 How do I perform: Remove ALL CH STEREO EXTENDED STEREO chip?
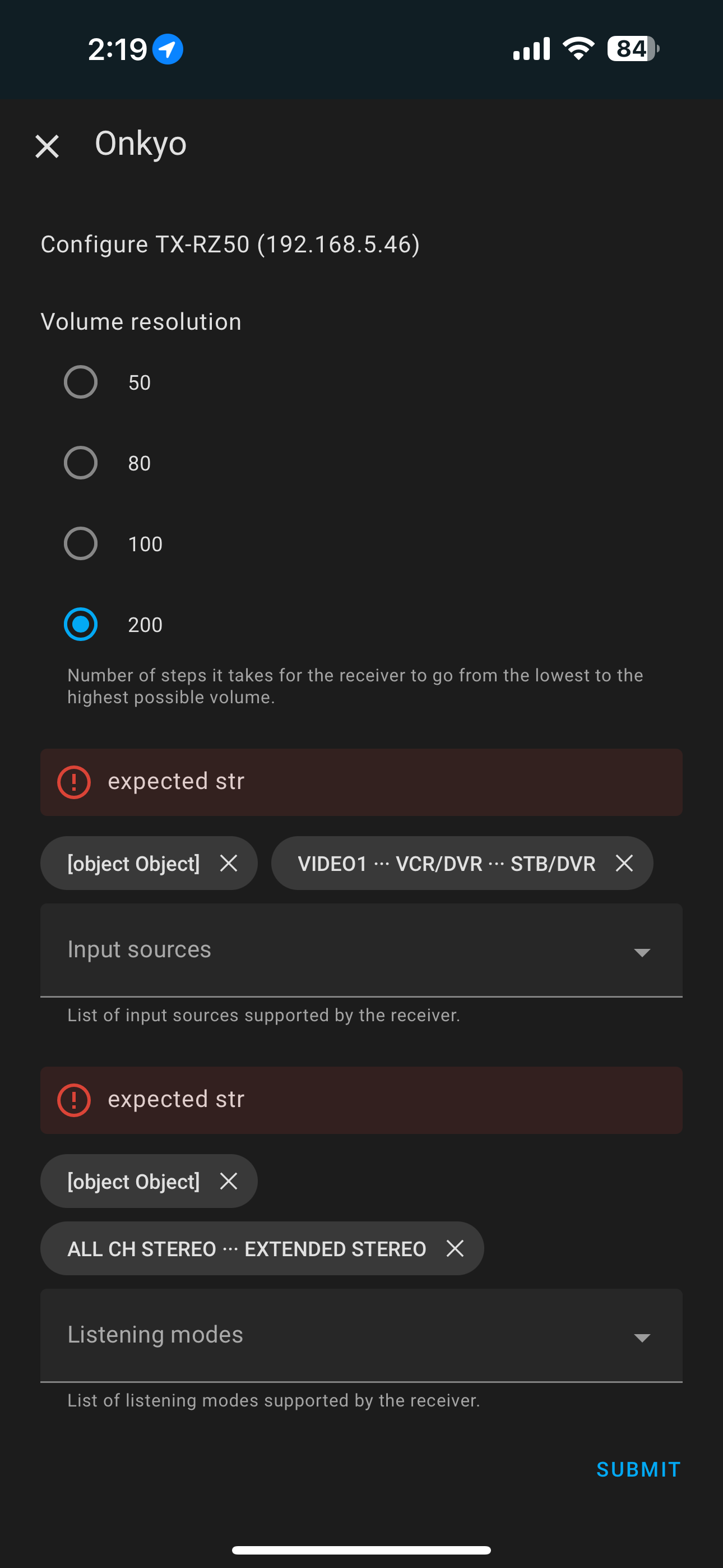tap(455, 1248)
